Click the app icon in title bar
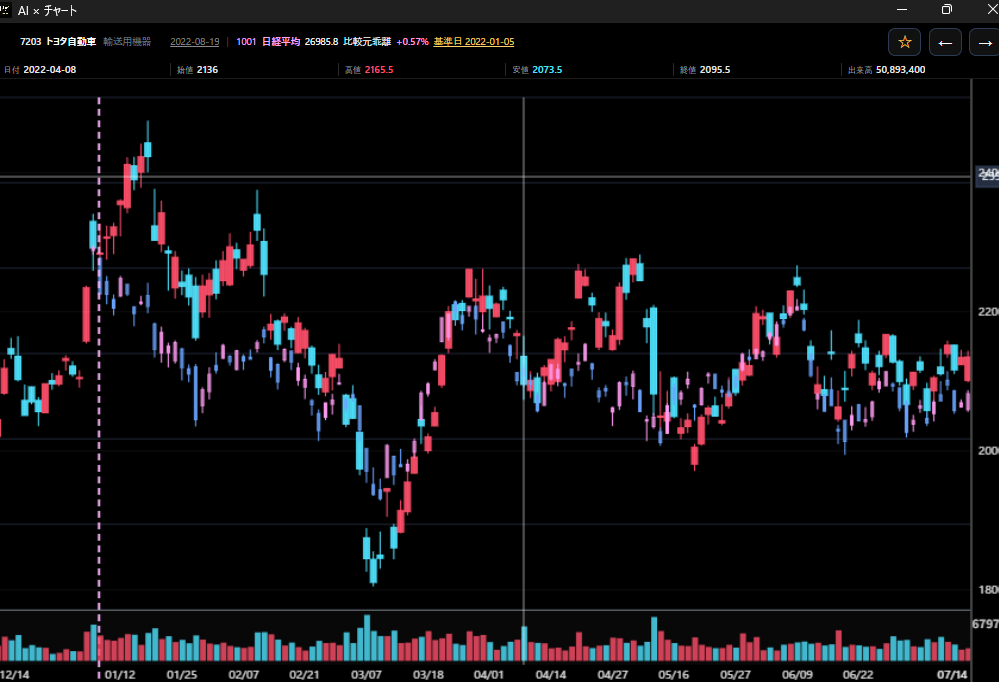Image resolution: width=999 pixels, height=682 pixels. [5, 10]
